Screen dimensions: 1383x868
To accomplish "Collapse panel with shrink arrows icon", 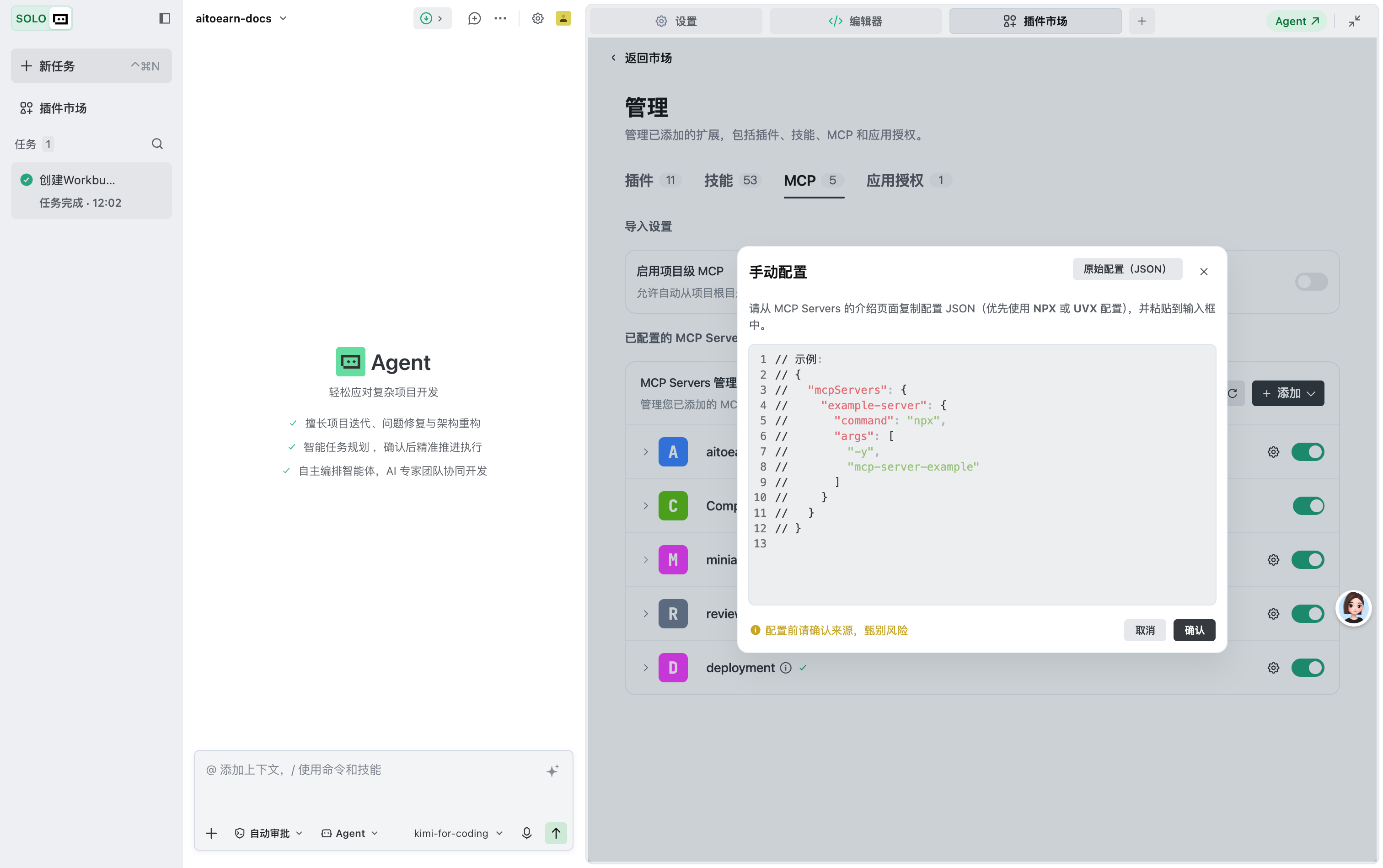I will point(1354,21).
